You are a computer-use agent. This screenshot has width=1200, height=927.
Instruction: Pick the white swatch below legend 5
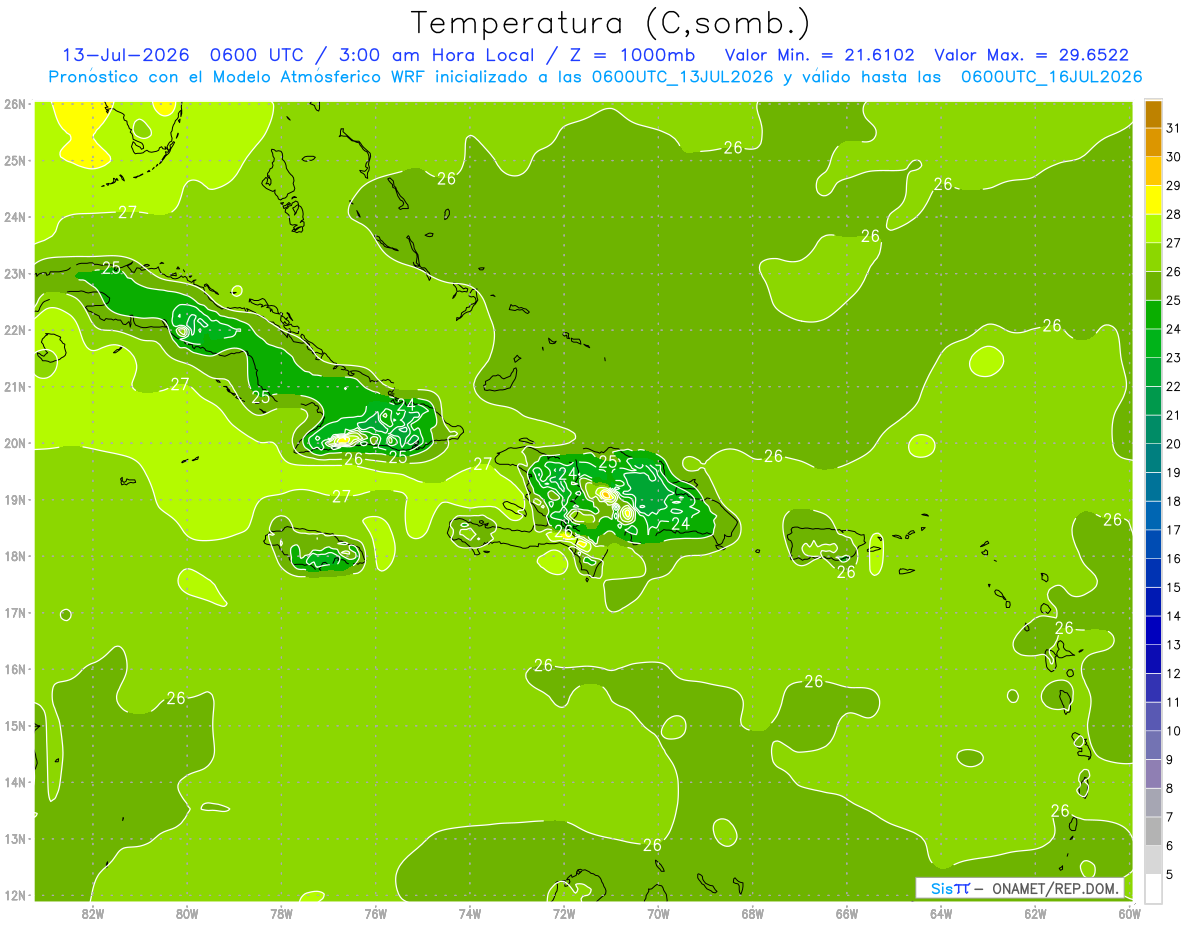pos(1153,889)
